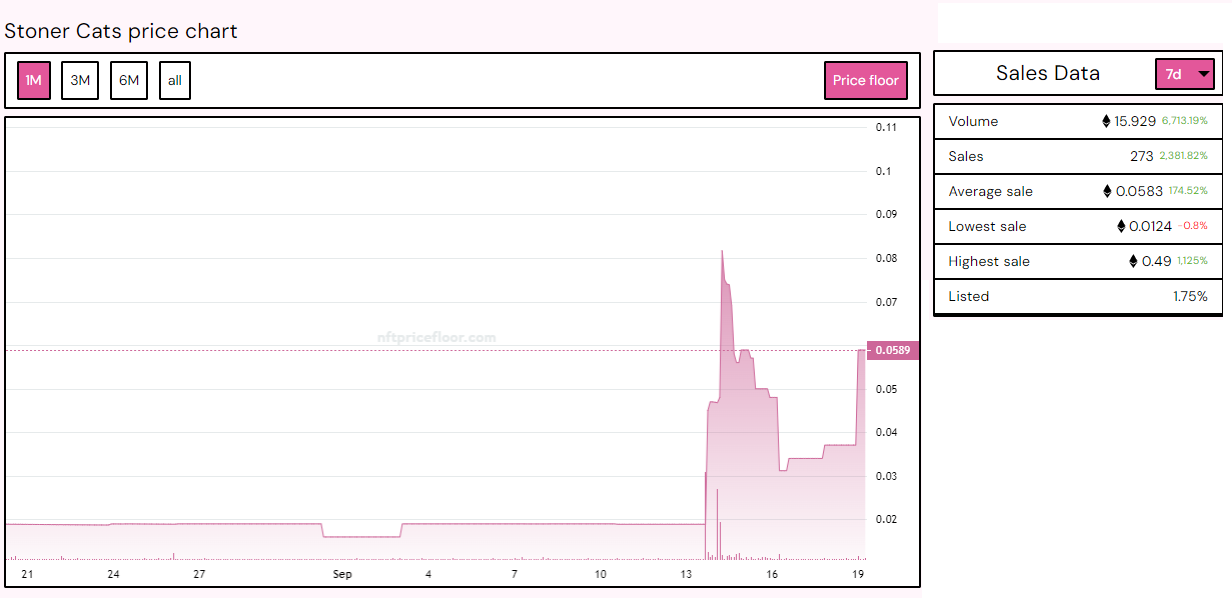The image size is (1232, 598).
Task: Open the dropdown chevron beside 7d
Action: (x=1203, y=73)
